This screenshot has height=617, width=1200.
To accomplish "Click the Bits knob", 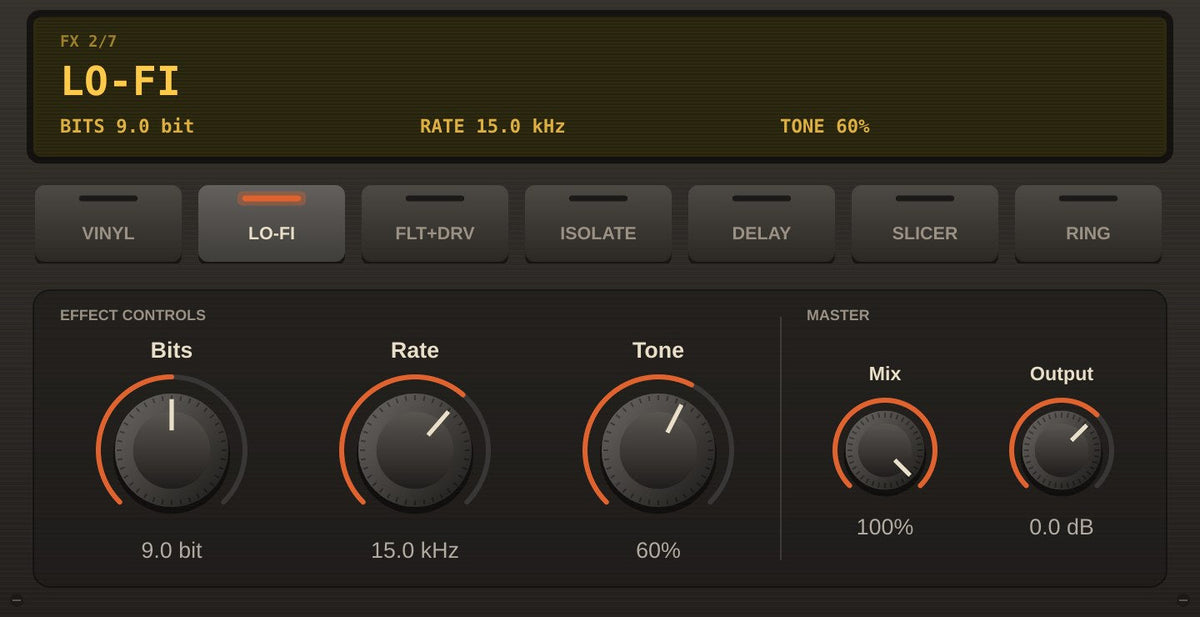I will 171,449.
